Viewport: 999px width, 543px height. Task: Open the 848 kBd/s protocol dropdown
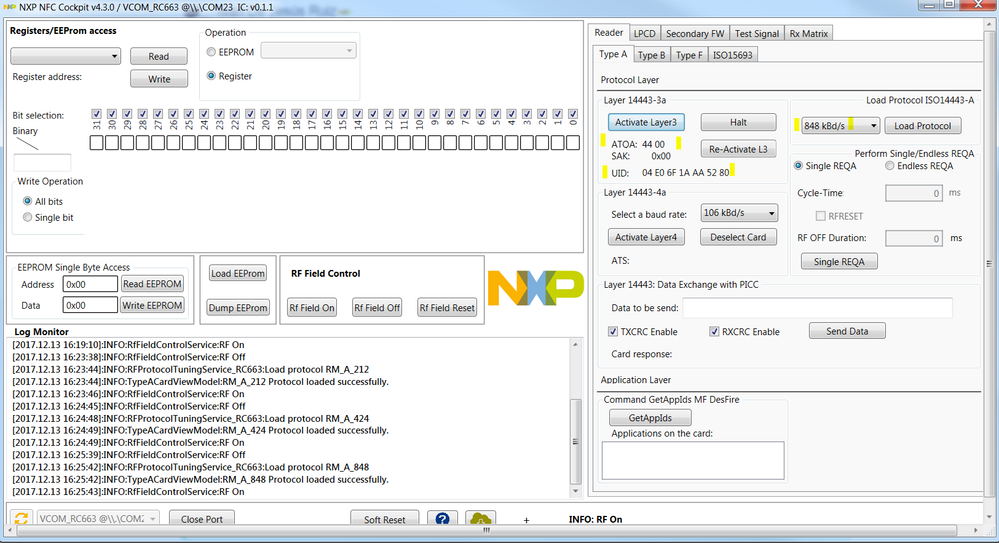point(840,126)
